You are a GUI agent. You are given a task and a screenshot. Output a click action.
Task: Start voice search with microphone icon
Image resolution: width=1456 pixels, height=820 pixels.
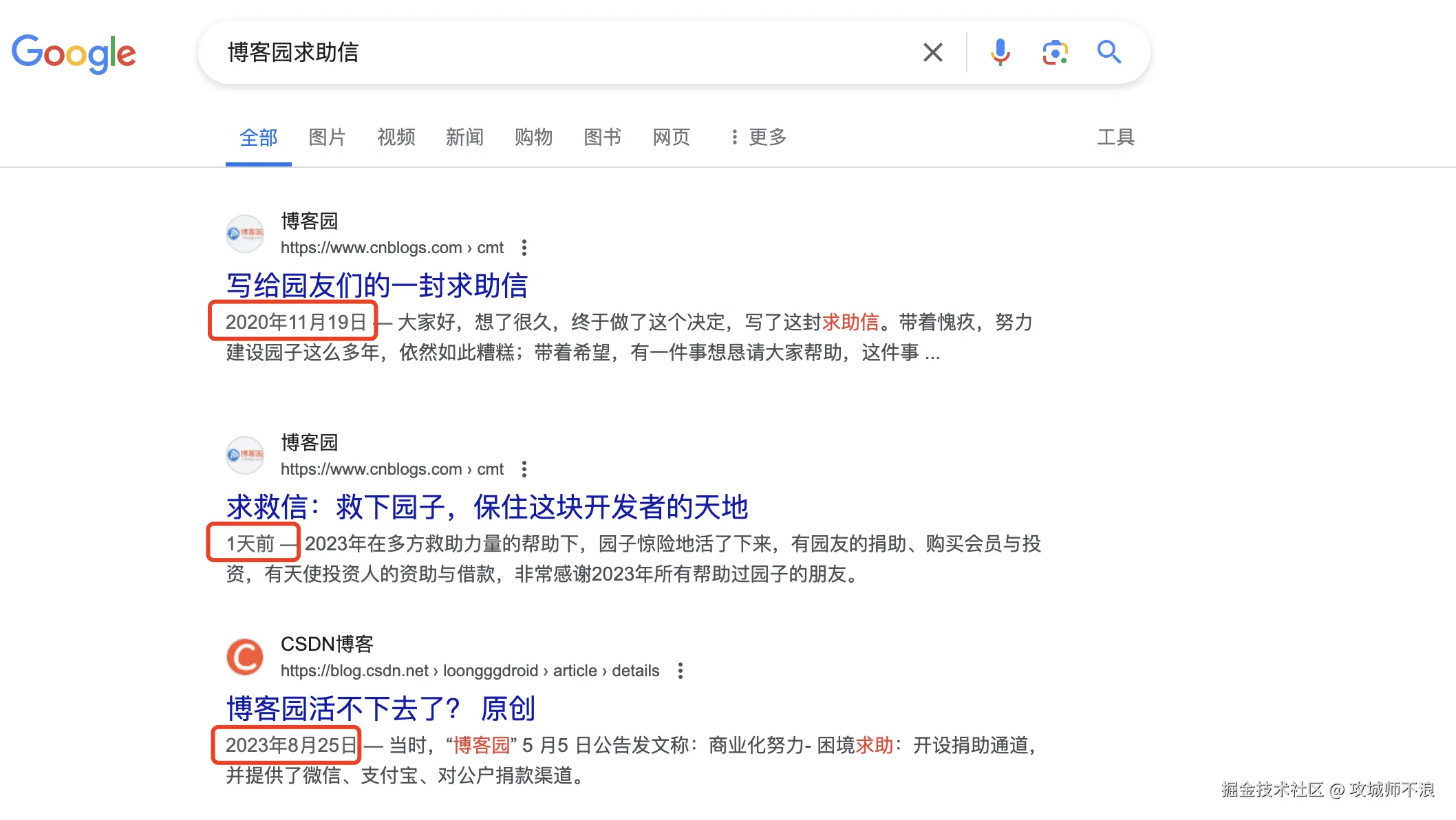[1000, 52]
